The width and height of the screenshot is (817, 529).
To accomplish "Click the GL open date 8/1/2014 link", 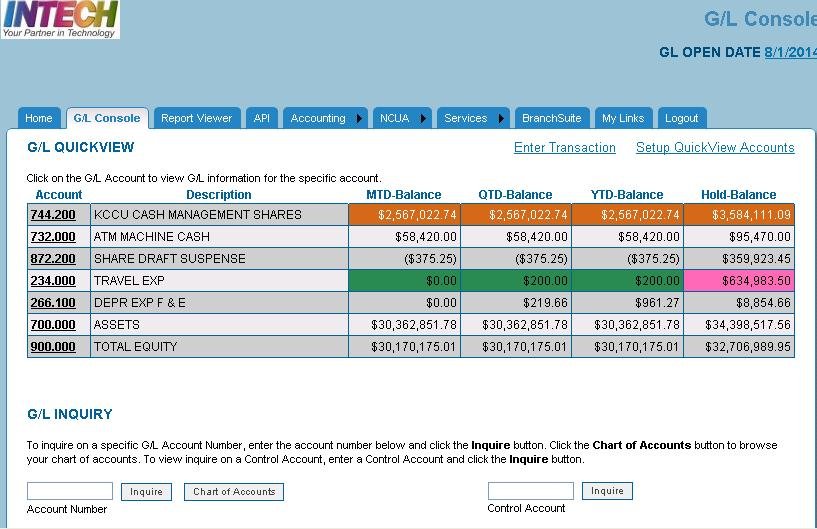I will (x=790, y=52).
